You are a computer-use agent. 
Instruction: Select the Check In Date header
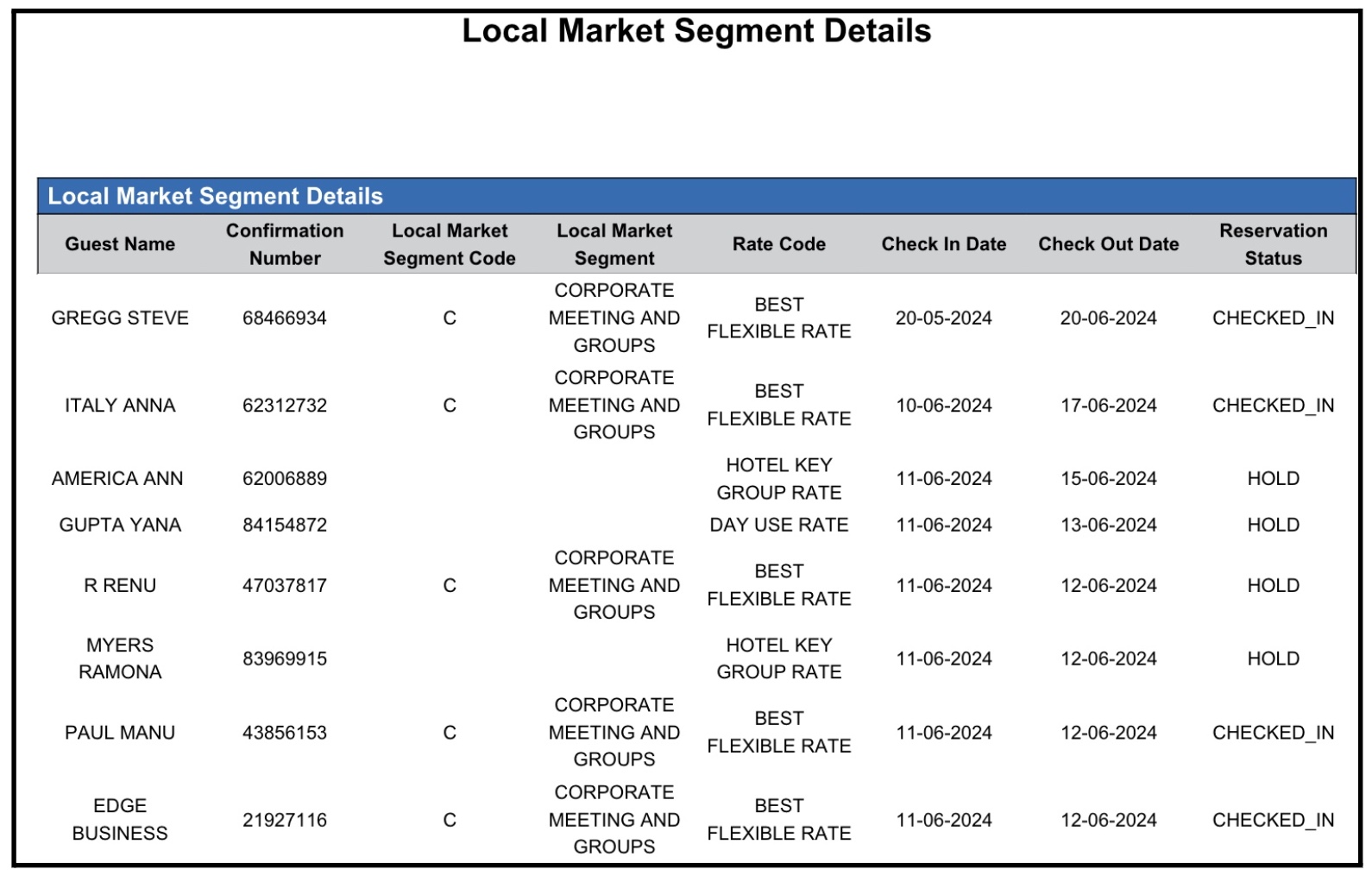pyautogui.click(x=943, y=244)
